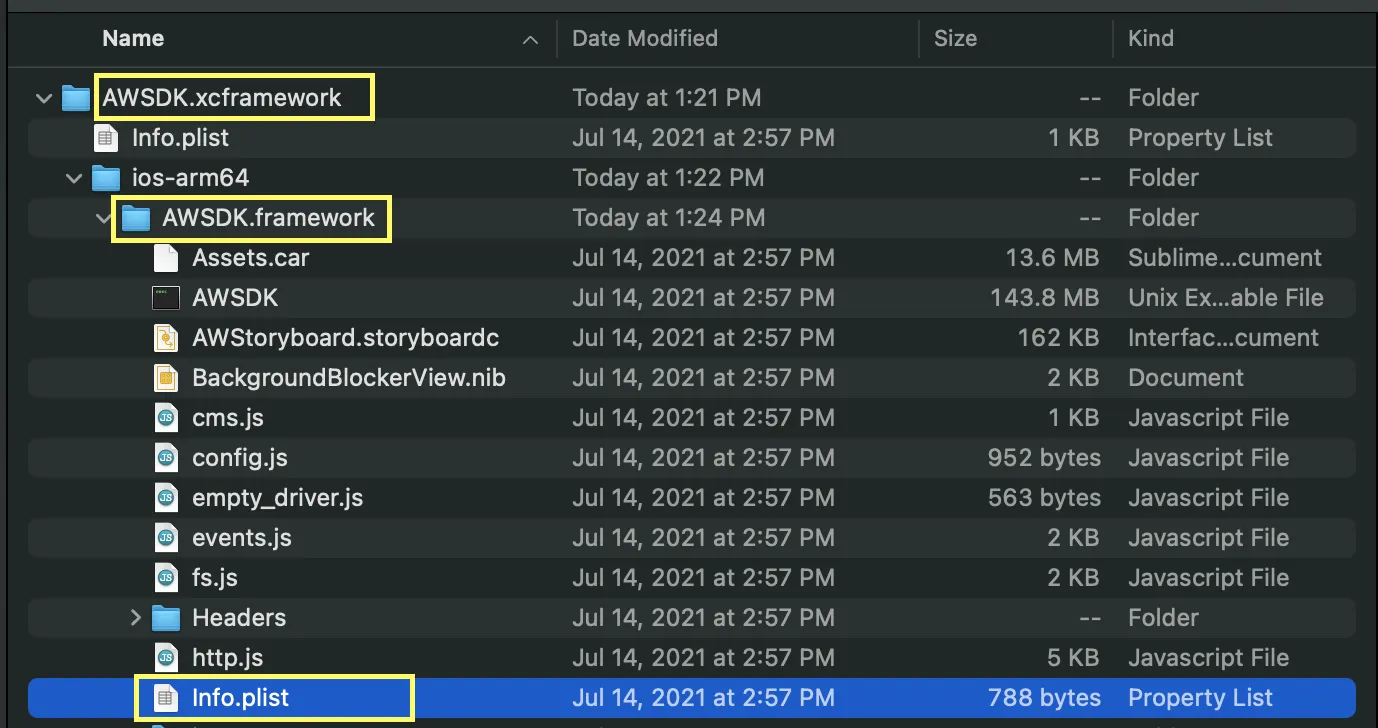Sort by the Date Modified column
Image resolution: width=1378 pixels, height=728 pixels.
(x=645, y=39)
